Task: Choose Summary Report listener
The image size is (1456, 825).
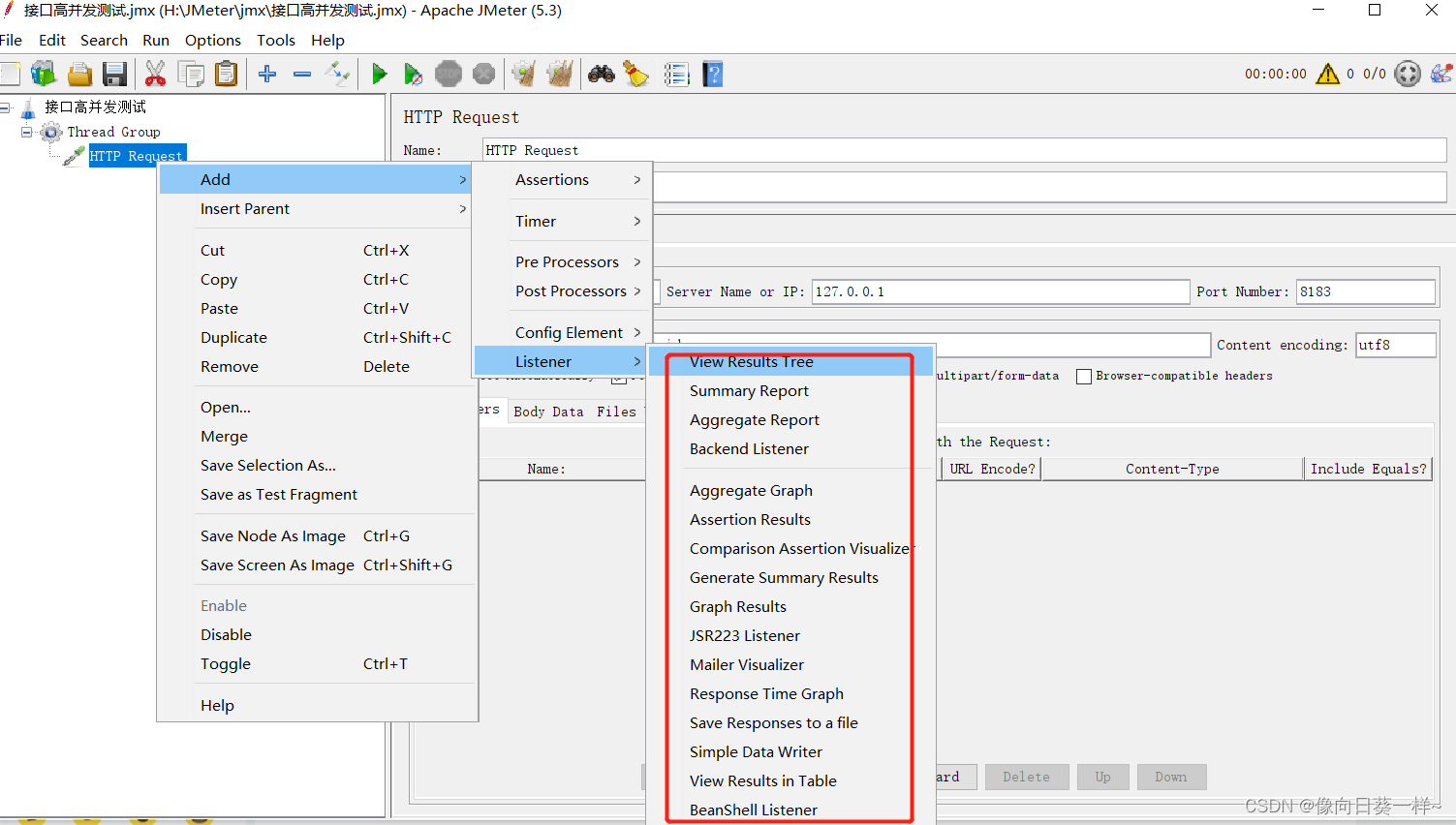Action: pyautogui.click(x=790, y=391)
